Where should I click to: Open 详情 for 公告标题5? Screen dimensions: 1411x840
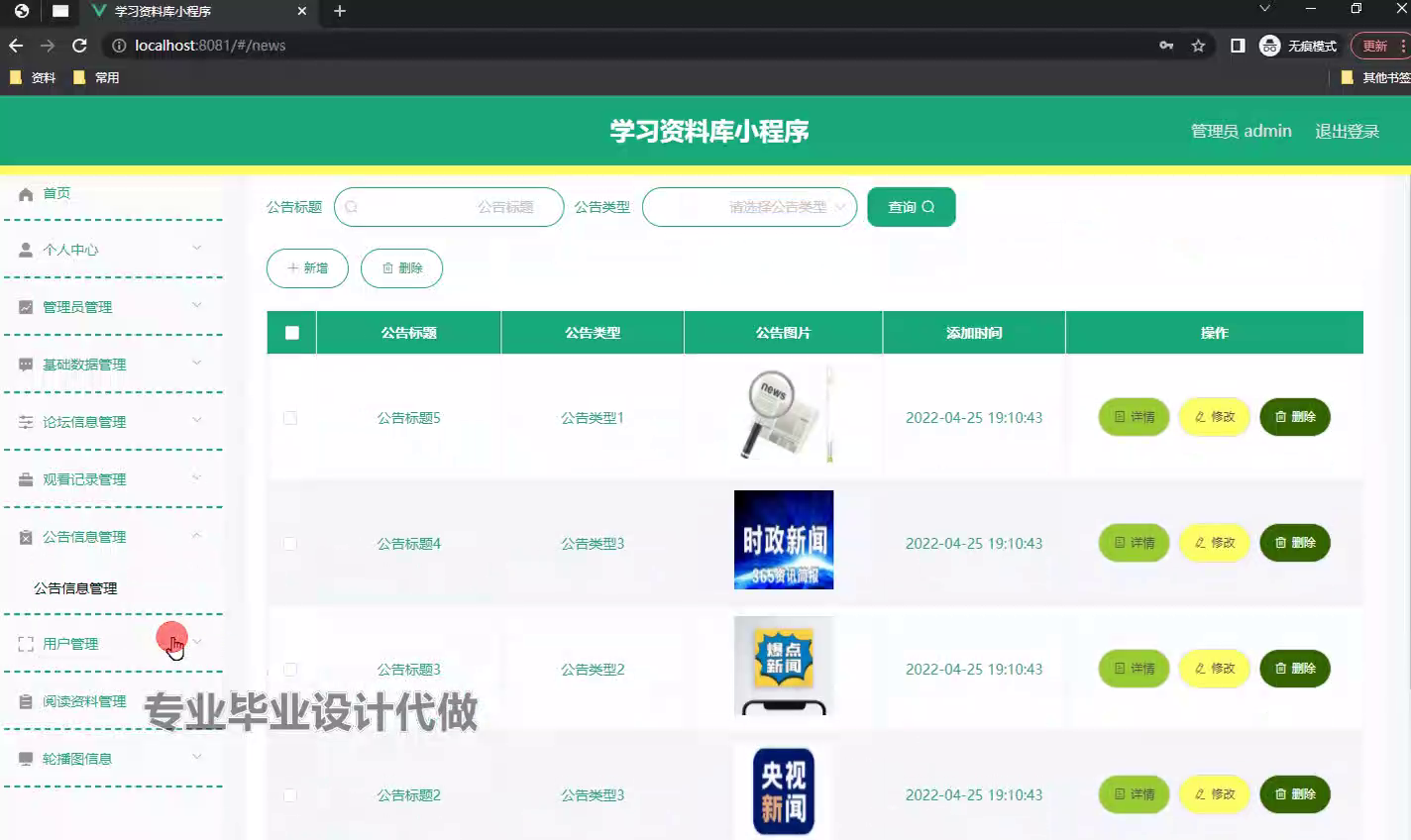tap(1135, 417)
